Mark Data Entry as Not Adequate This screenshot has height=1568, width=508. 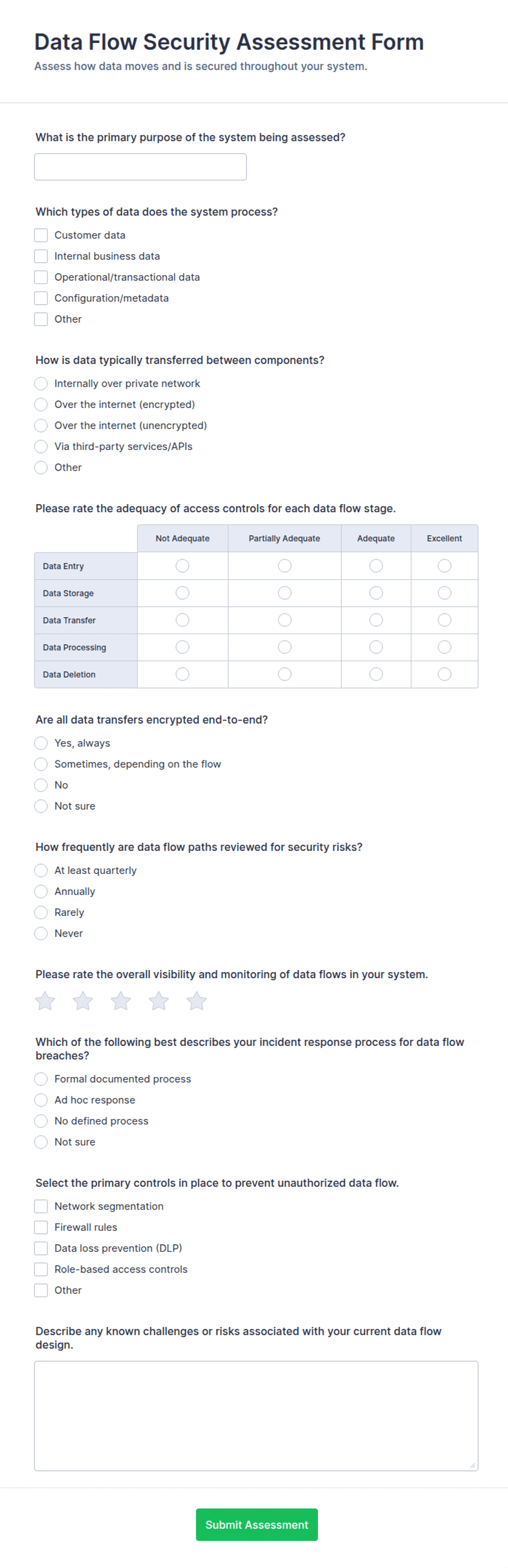pyautogui.click(x=182, y=566)
